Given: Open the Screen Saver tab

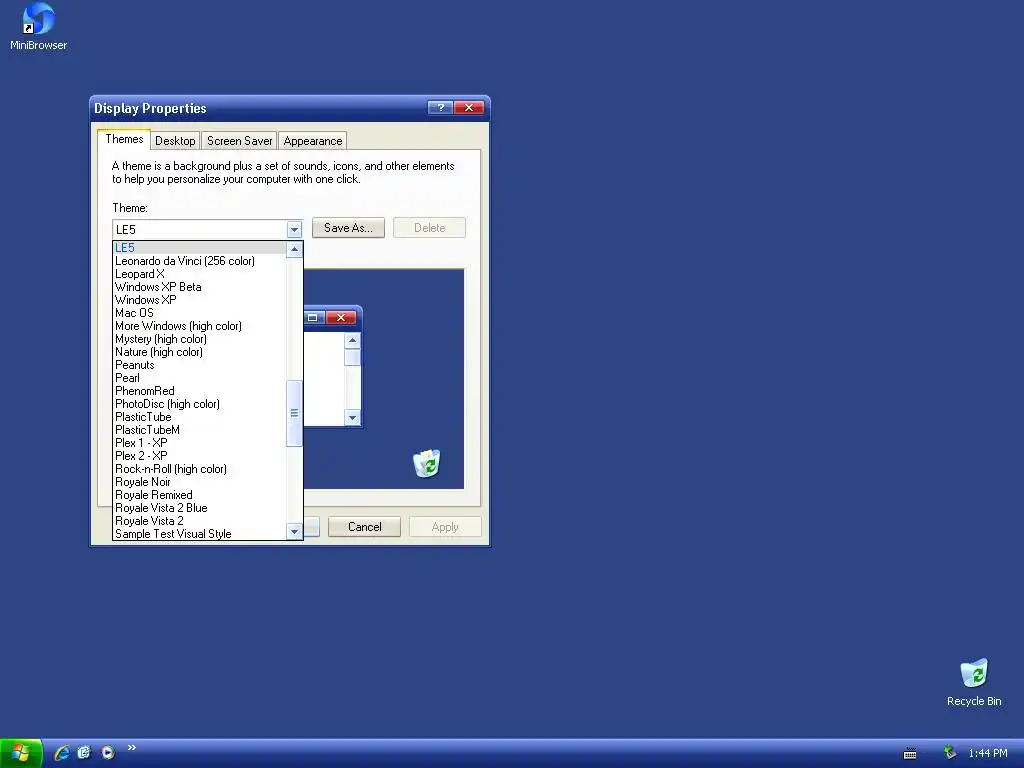Looking at the screenshot, I should click(x=239, y=141).
